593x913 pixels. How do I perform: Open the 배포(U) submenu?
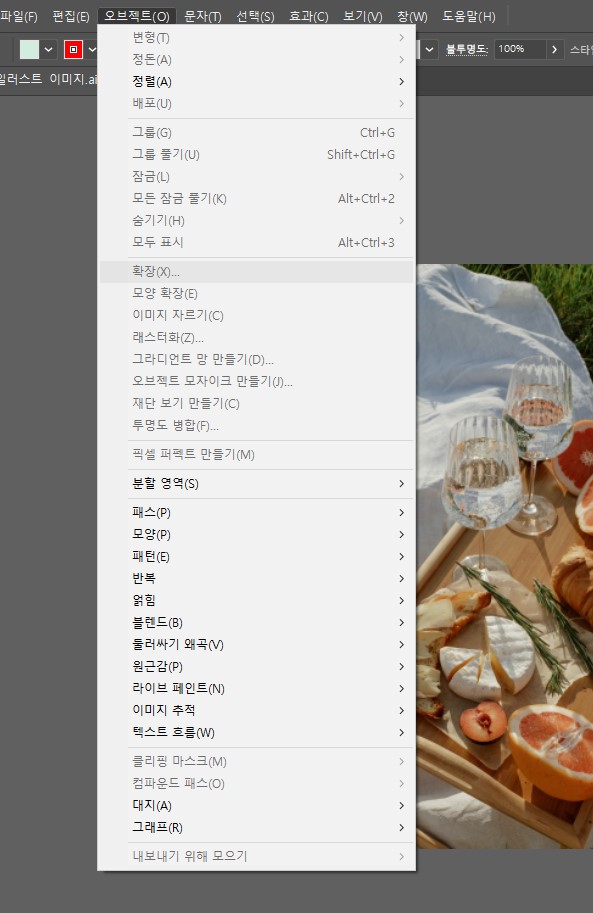coord(256,104)
